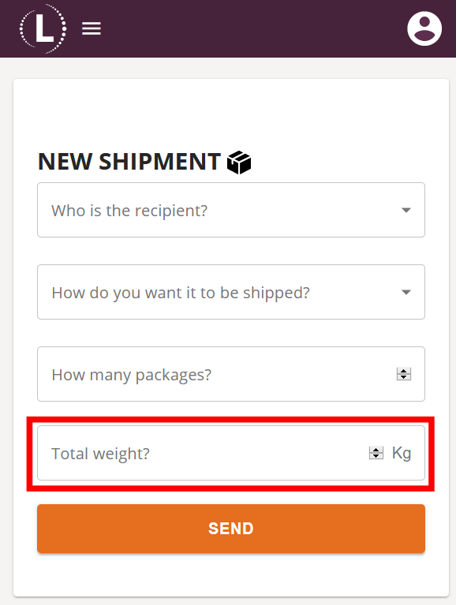The height and width of the screenshot is (605, 457).
Task: Decrease package count with down arrow
Action: (404, 377)
